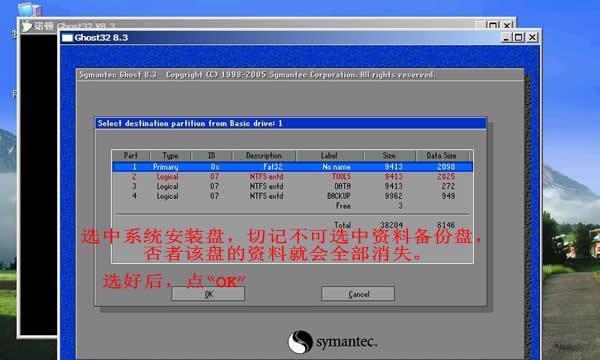
Task: Select partition 1 Primary Fat32 row
Action: (292, 167)
